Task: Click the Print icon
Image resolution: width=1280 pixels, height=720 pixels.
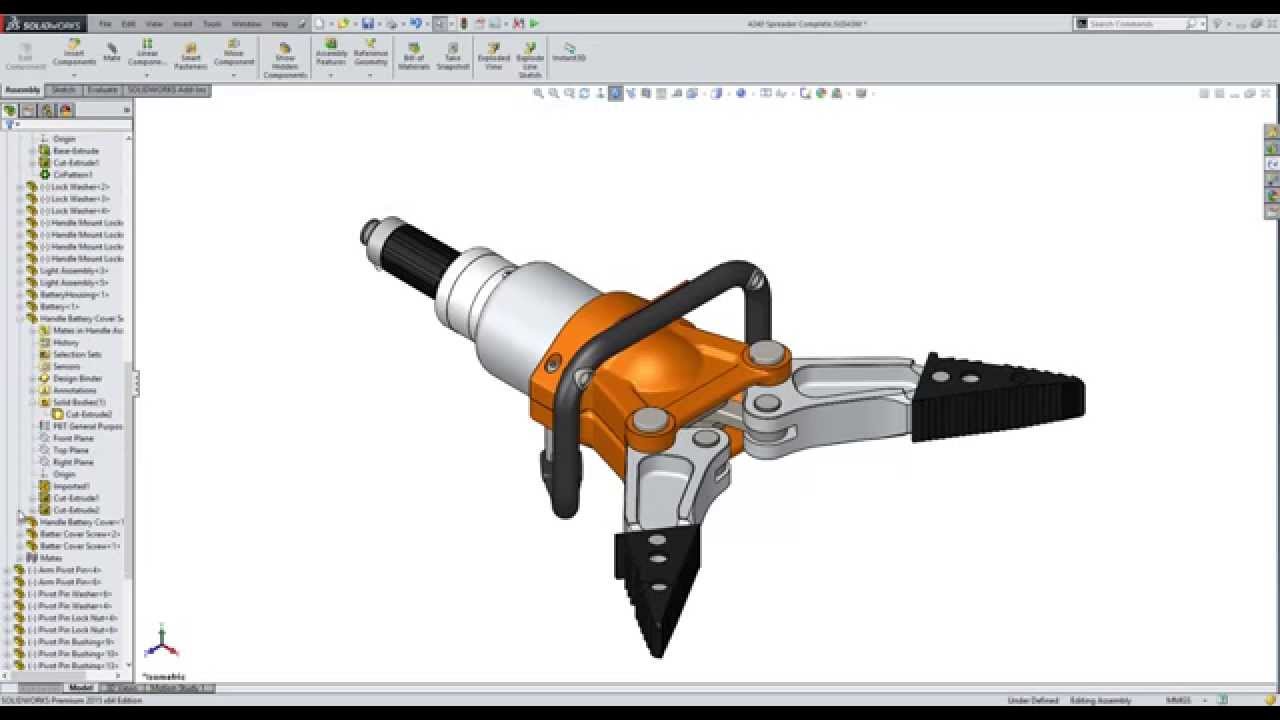Action: pos(392,23)
